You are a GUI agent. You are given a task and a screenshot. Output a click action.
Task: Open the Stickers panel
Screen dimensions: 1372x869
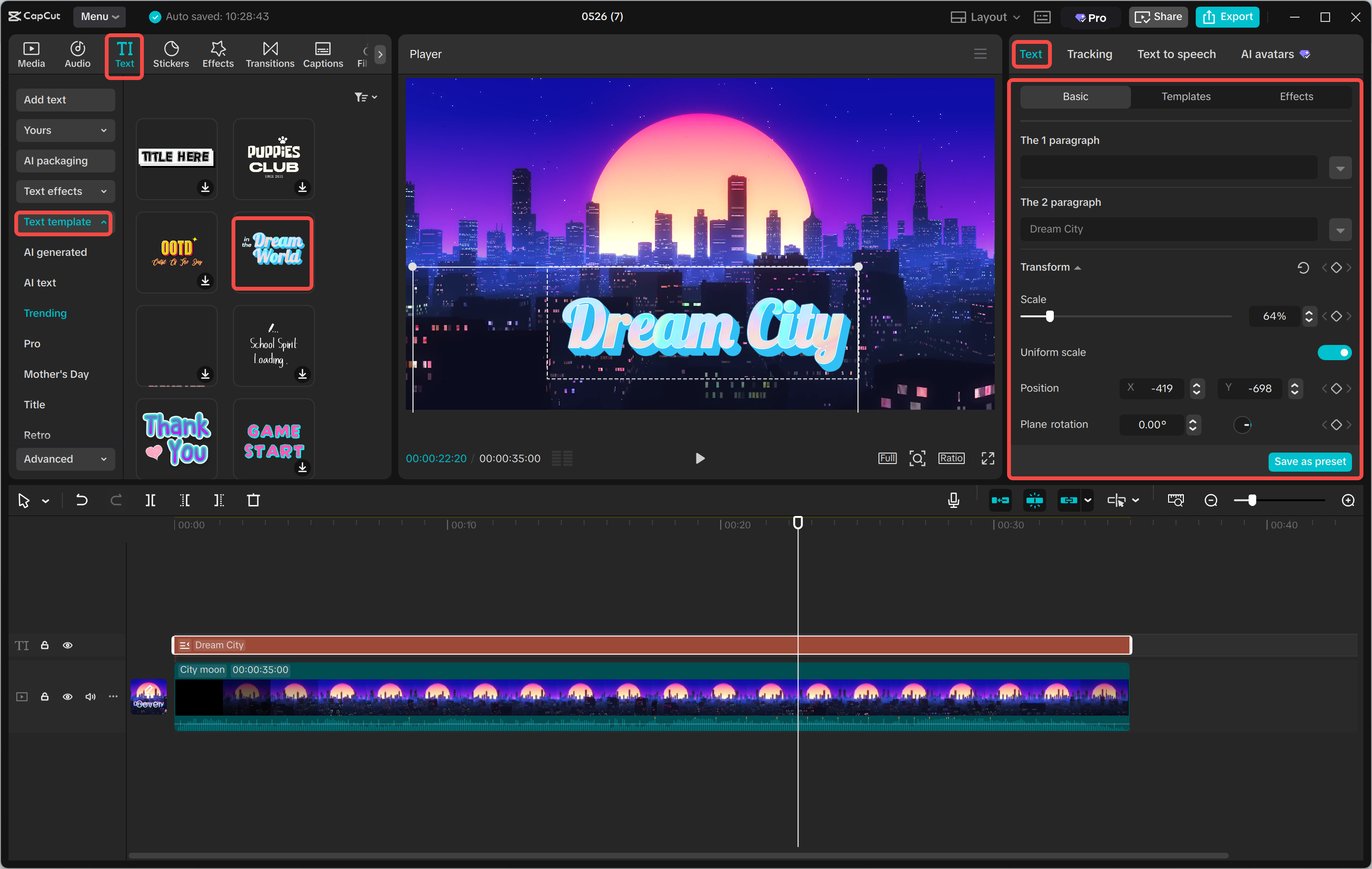[x=171, y=54]
